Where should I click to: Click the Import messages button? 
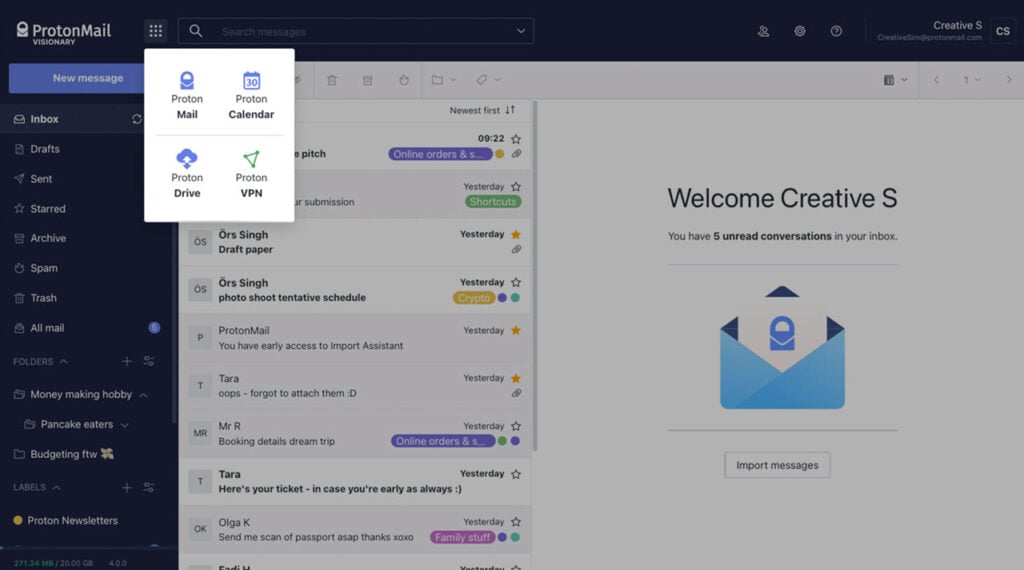click(777, 465)
